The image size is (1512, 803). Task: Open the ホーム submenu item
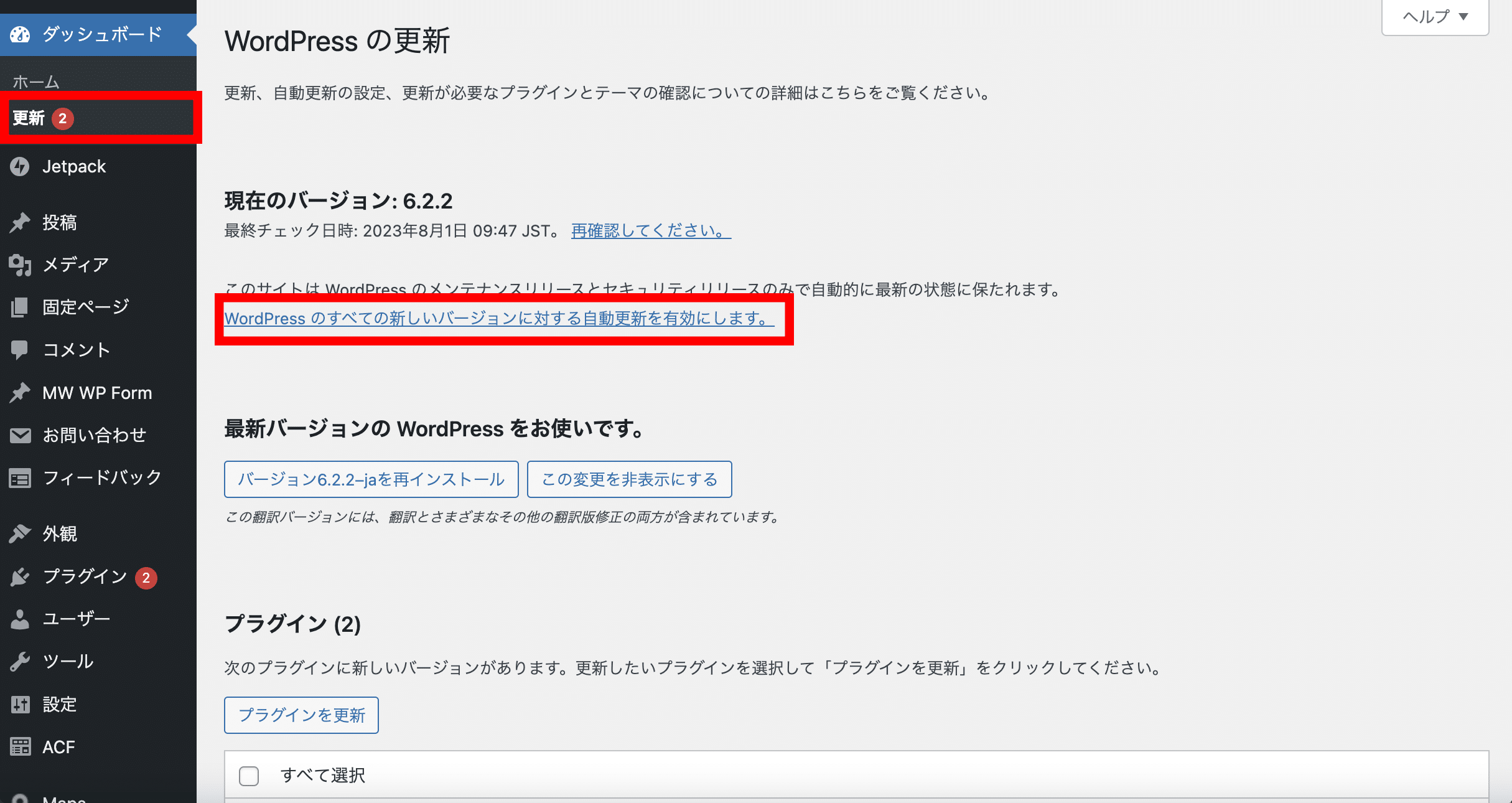pyautogui.click(x=36, y=82)
